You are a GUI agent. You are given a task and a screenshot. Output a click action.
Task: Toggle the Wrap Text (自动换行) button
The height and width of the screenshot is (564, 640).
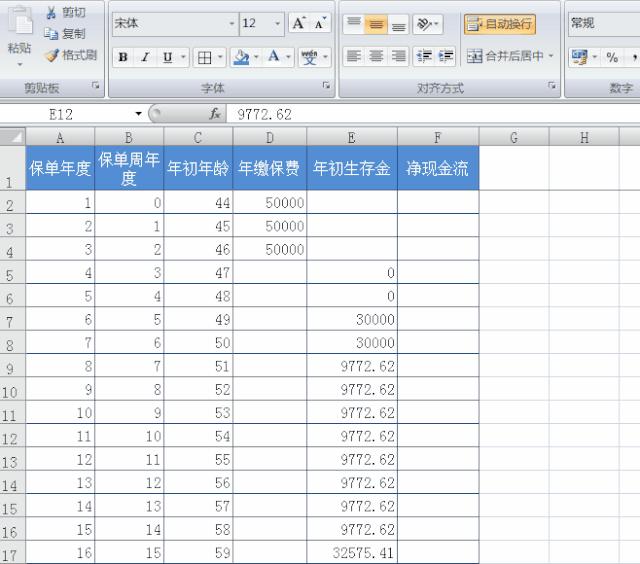500,24
